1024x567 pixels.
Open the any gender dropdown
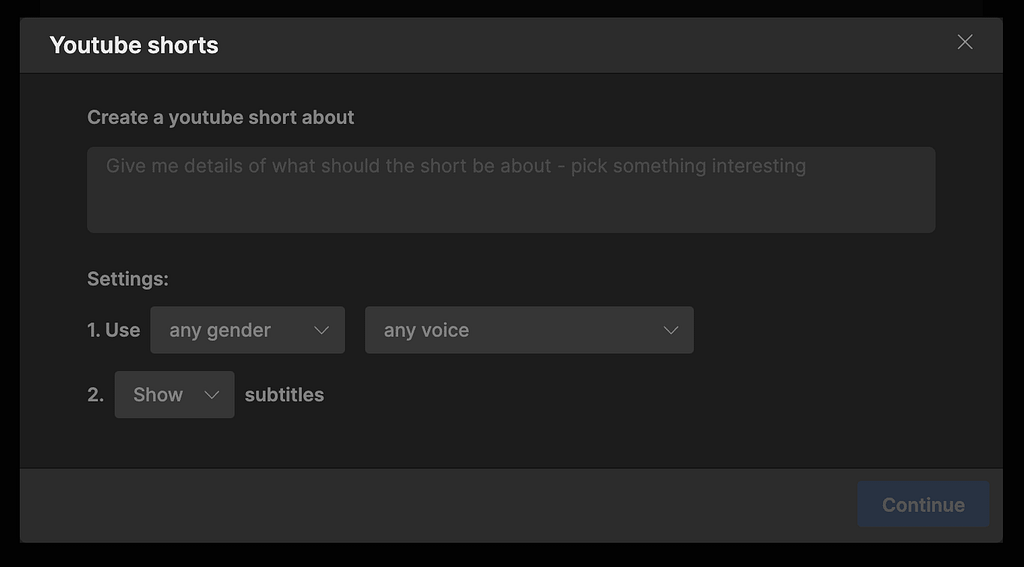tap(247, 330)
